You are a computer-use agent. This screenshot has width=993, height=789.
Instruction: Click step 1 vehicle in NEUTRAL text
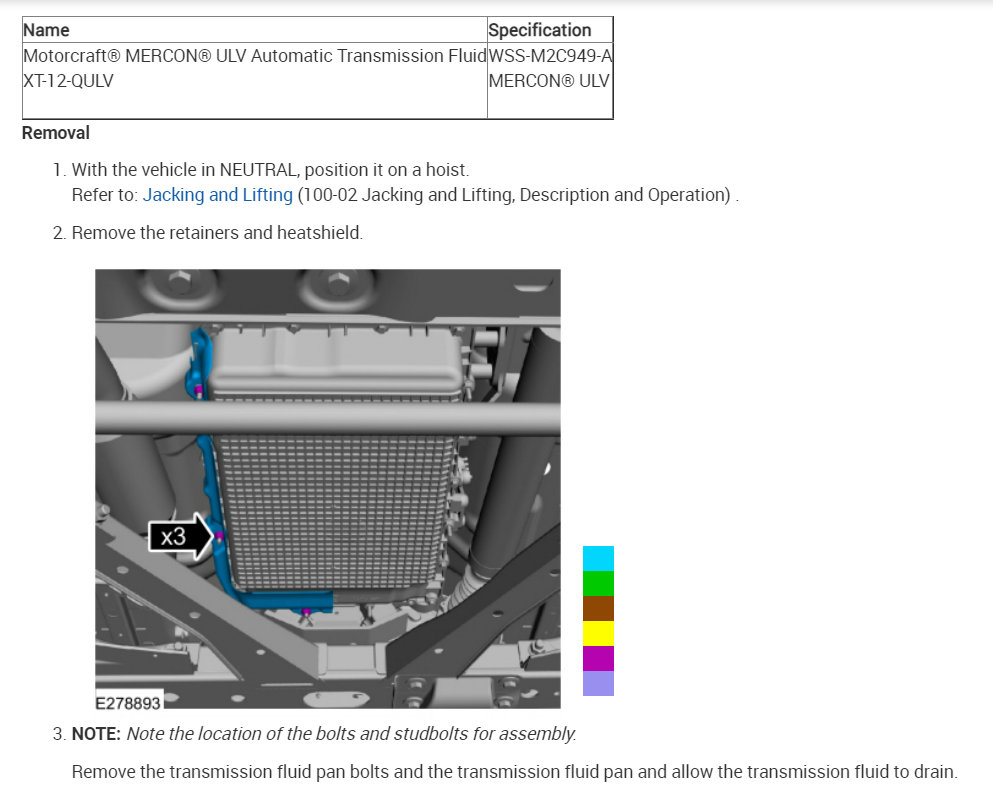click(x=270, y=170)
